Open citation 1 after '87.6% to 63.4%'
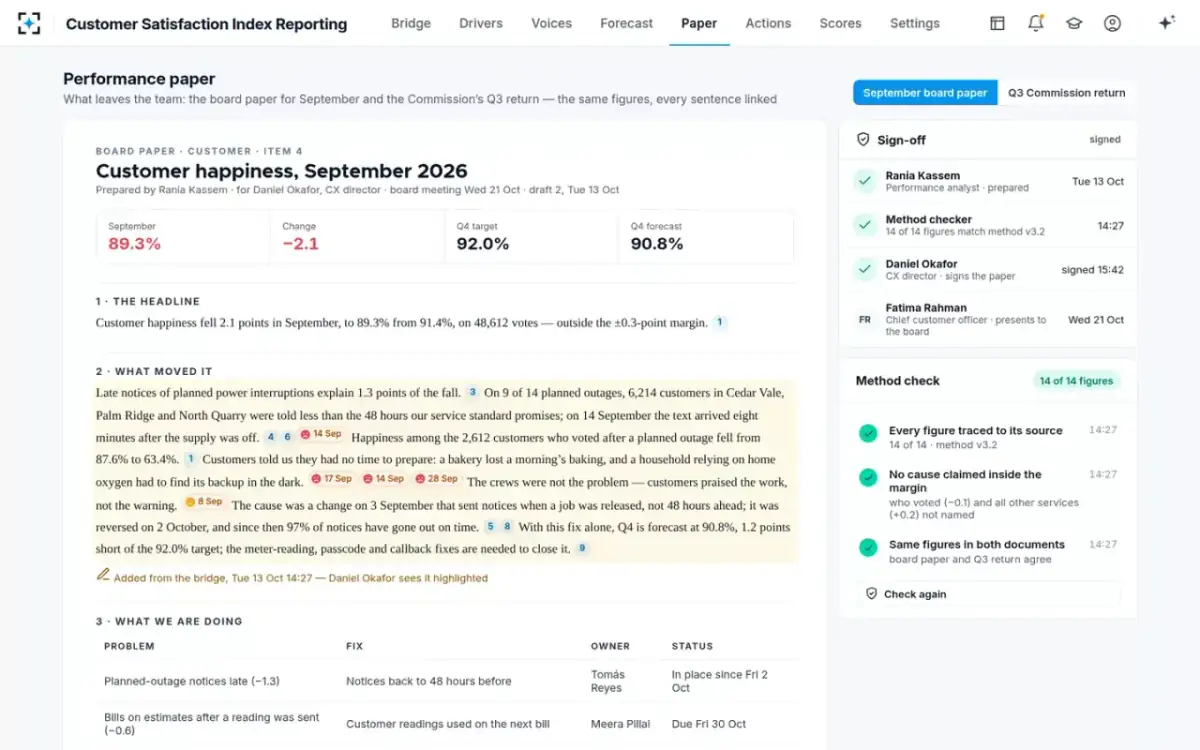The width and height of the screenshot is (1200, 750). coord(190,459)
